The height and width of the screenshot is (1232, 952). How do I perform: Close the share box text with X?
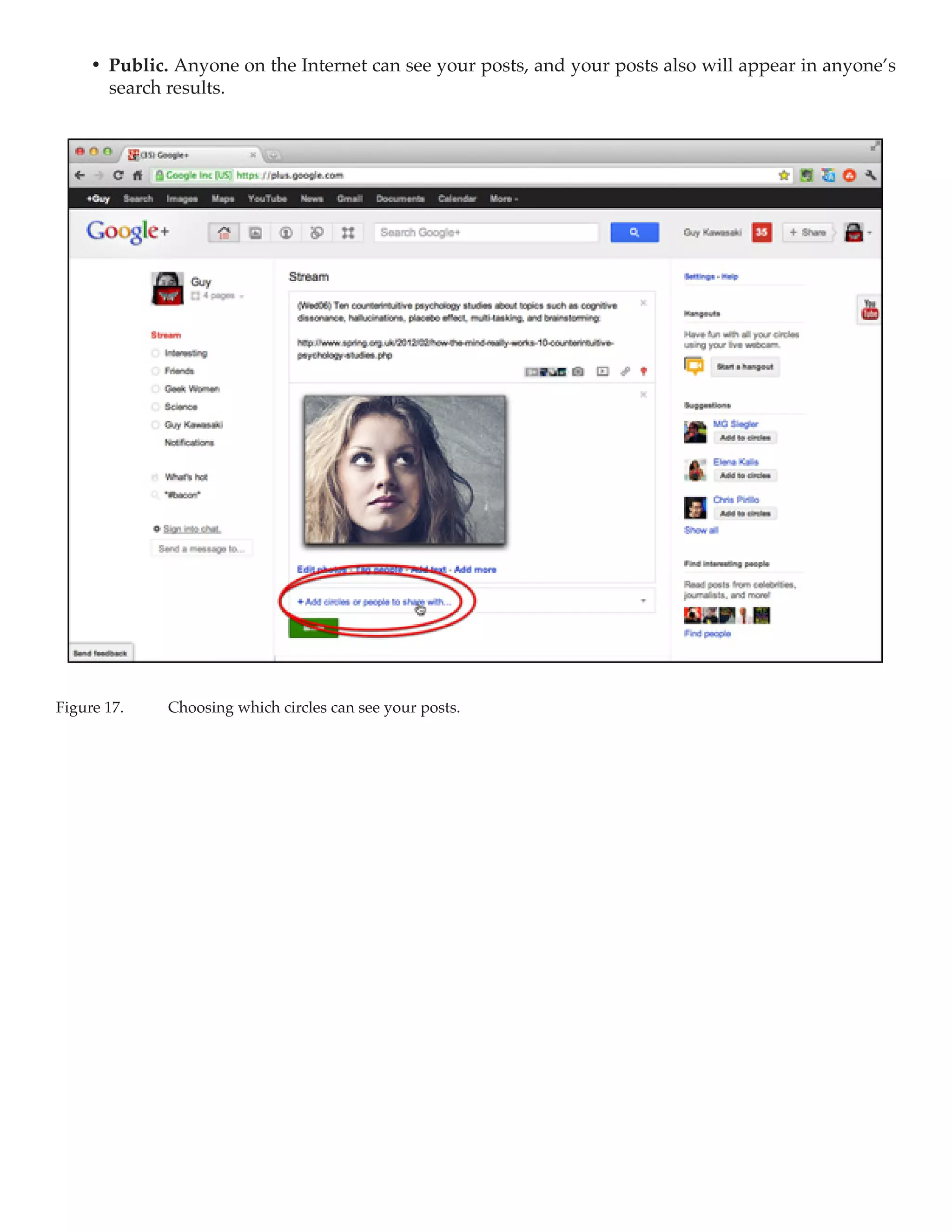[643, 303]
